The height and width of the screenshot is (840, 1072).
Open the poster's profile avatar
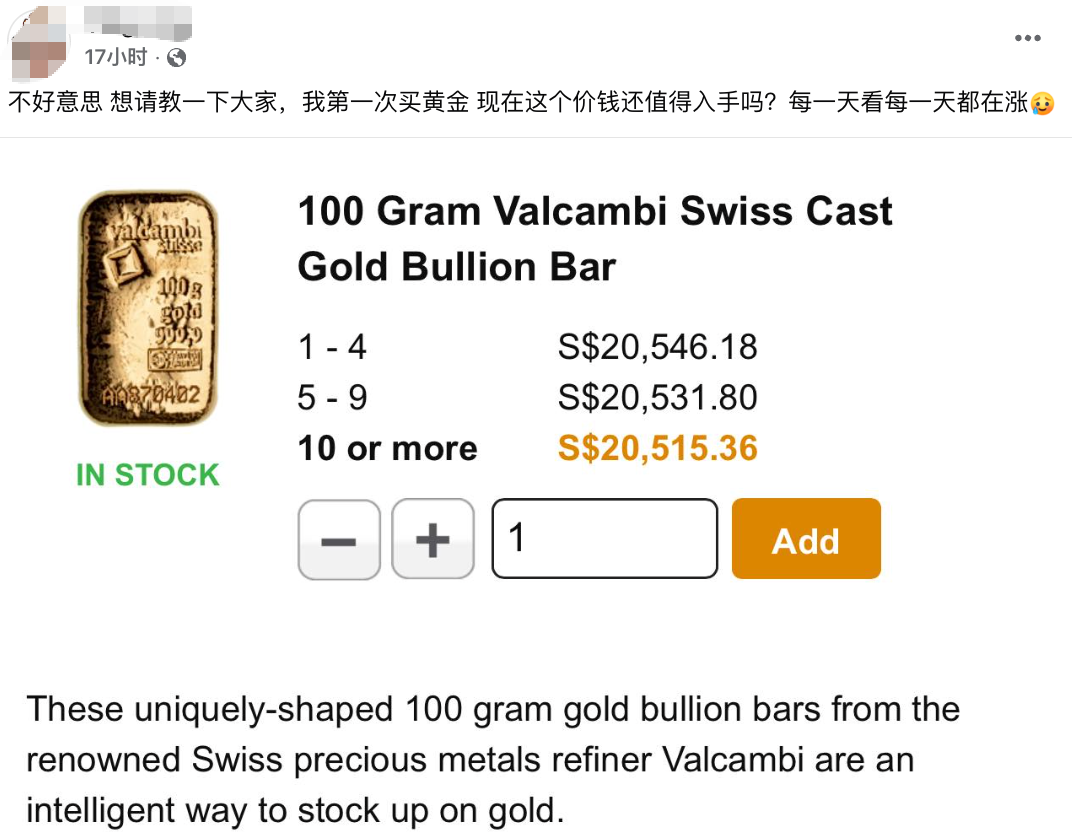[38, 45]
